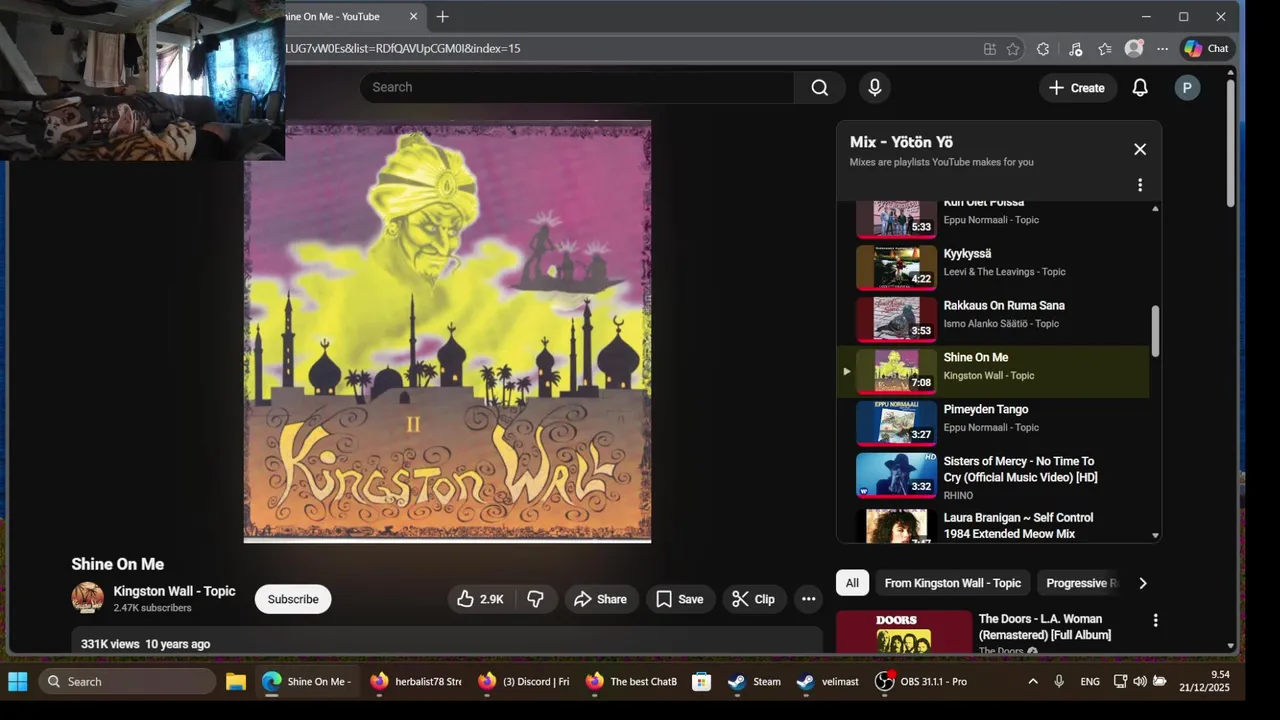Open the Mix playlist three-dot options
The height and width of the screenshot is (720, 1280).
tap(1140, 185)
